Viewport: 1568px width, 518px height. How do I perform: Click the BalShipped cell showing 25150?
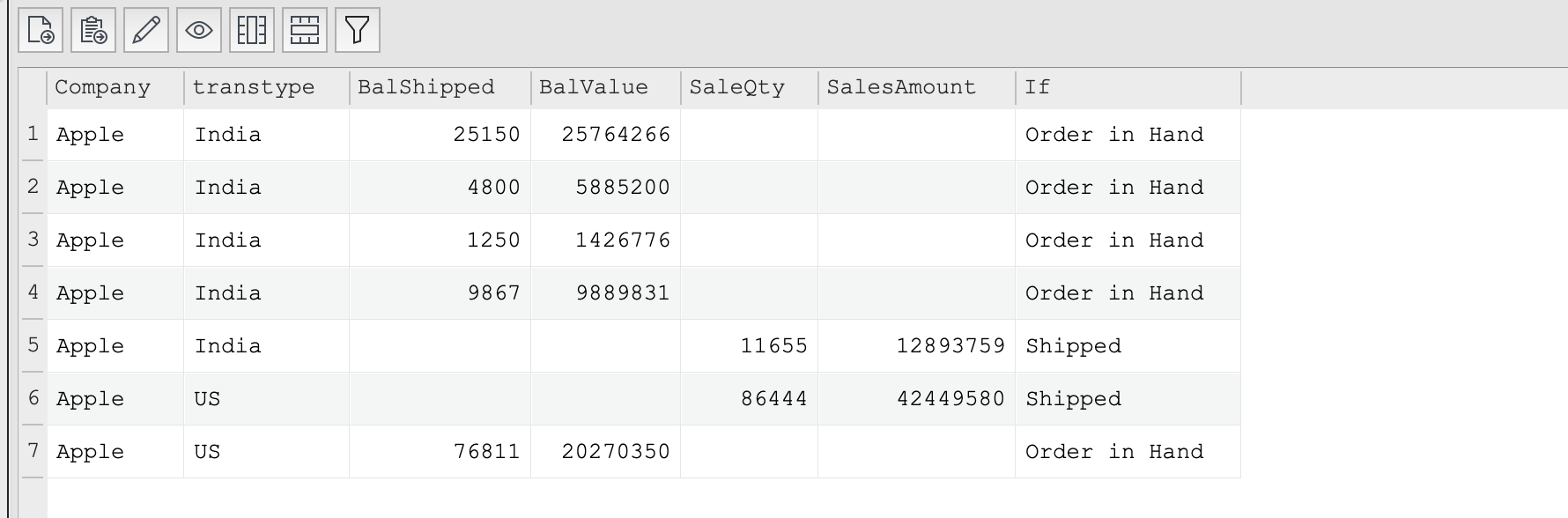click(440, 135)
